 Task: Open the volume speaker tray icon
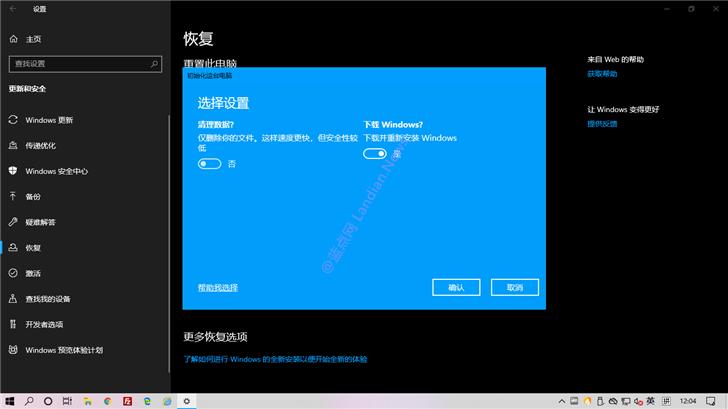[x=638, y=401]
